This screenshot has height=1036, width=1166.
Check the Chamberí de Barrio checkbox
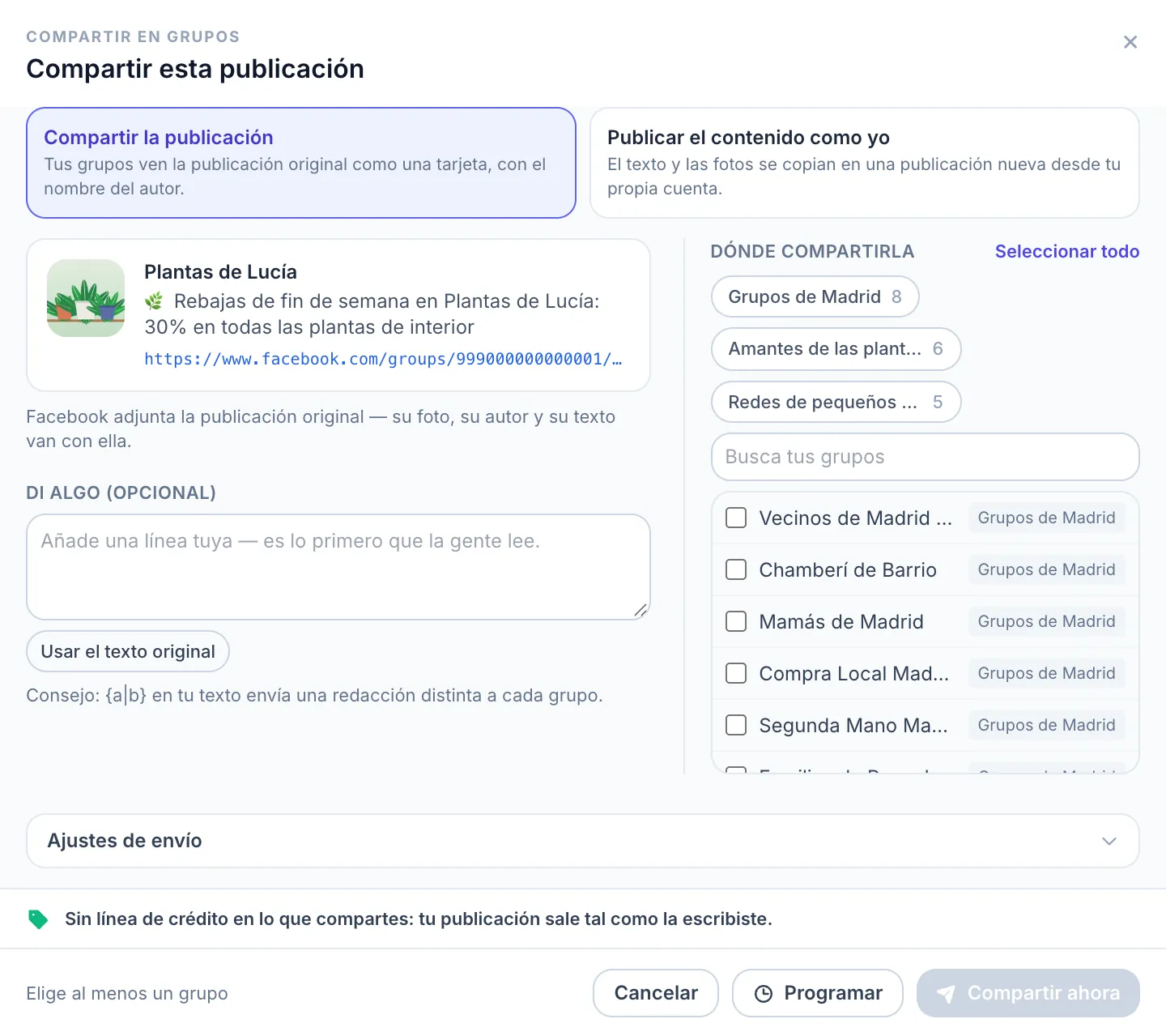pyautogui.click(x=736, y=569)
